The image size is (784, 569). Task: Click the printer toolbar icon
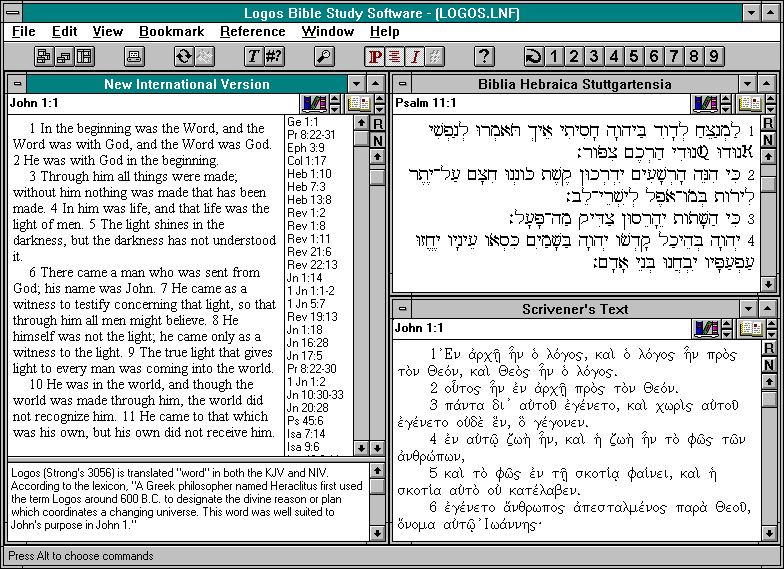pos(134,56)
